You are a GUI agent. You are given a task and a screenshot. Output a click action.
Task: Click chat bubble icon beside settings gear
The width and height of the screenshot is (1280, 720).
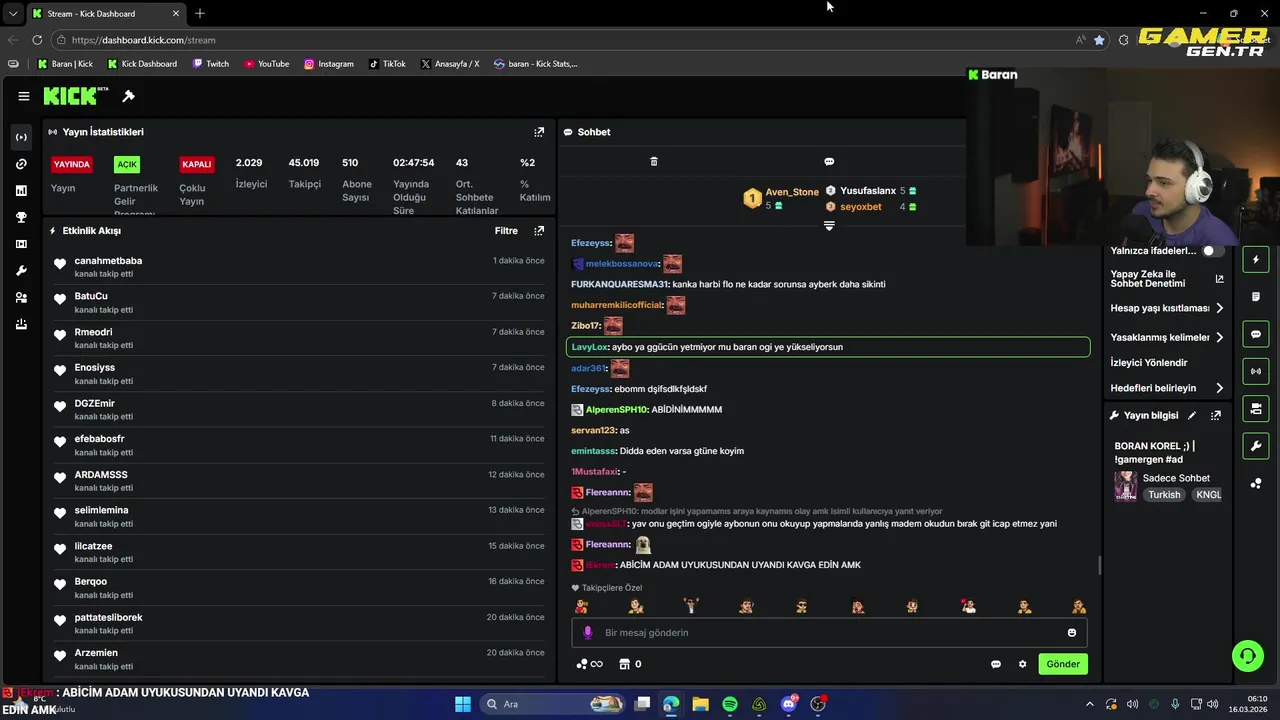996,664
